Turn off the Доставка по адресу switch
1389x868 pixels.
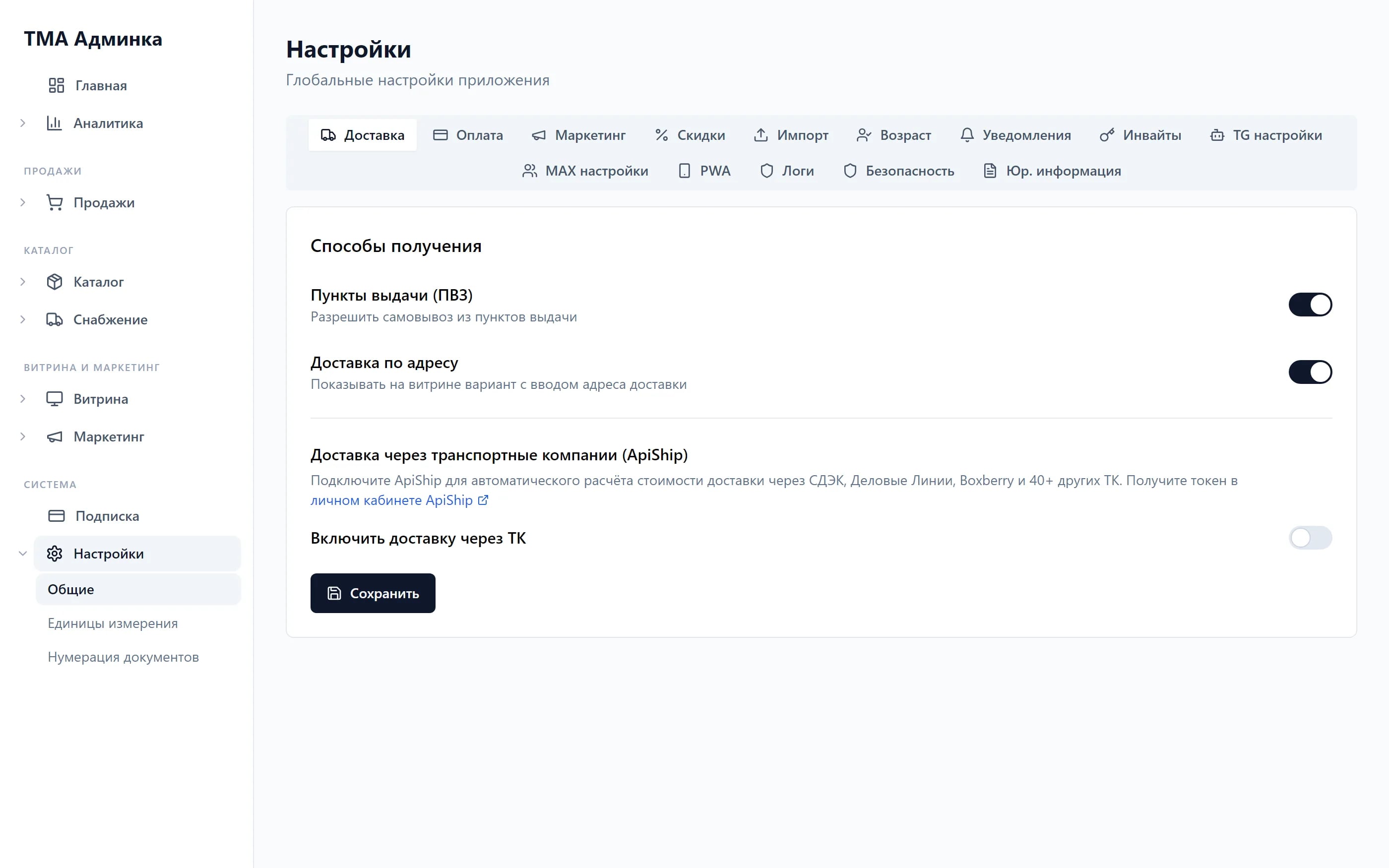coord(1310,372)
